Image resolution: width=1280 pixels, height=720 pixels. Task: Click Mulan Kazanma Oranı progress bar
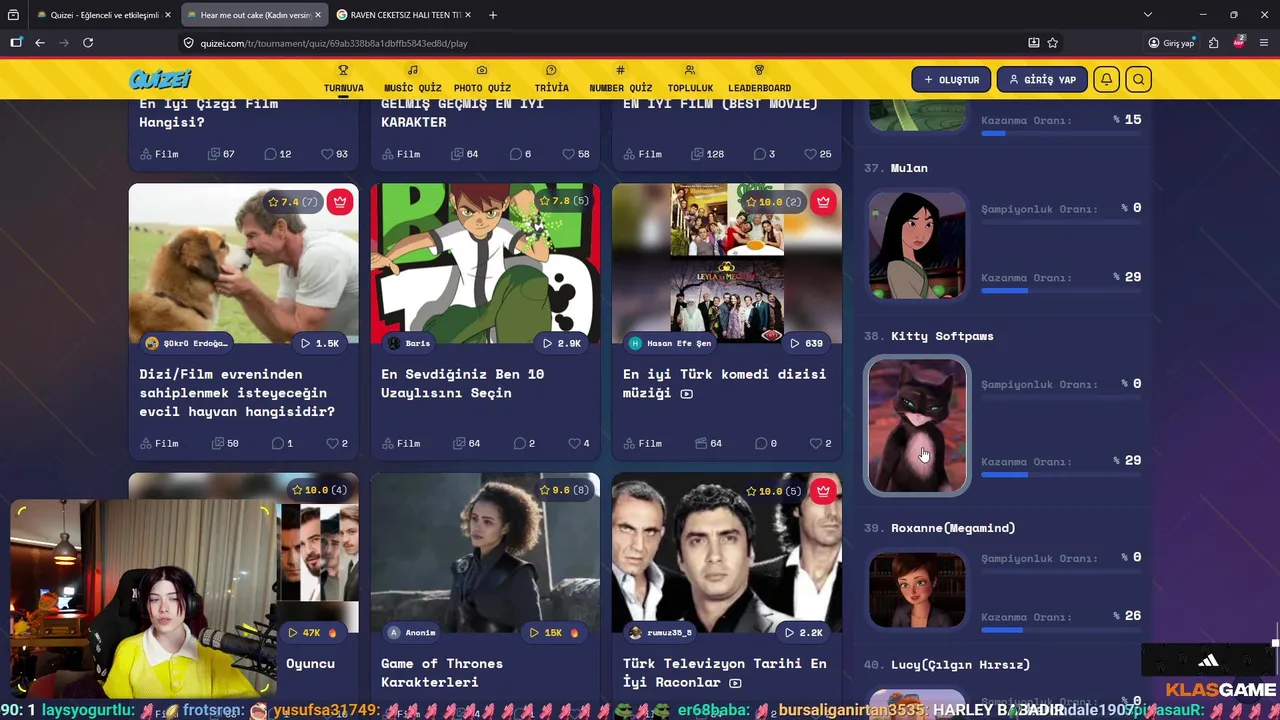click(1060, 291)
